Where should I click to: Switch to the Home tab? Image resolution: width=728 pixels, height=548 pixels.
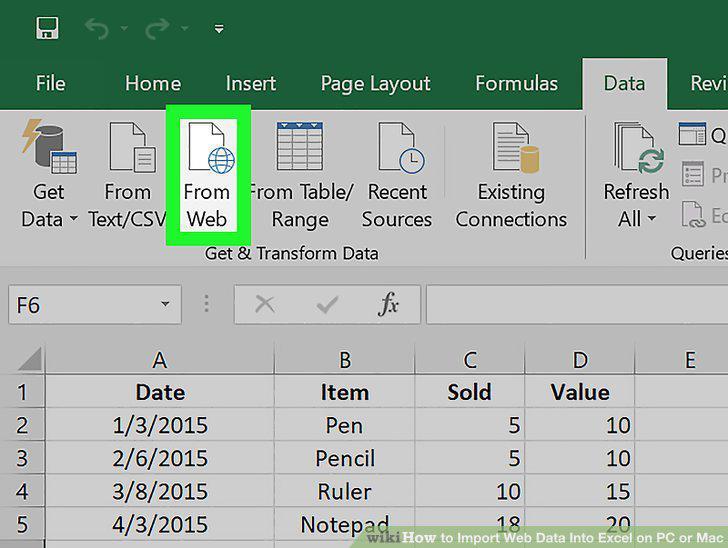[153, 84]
